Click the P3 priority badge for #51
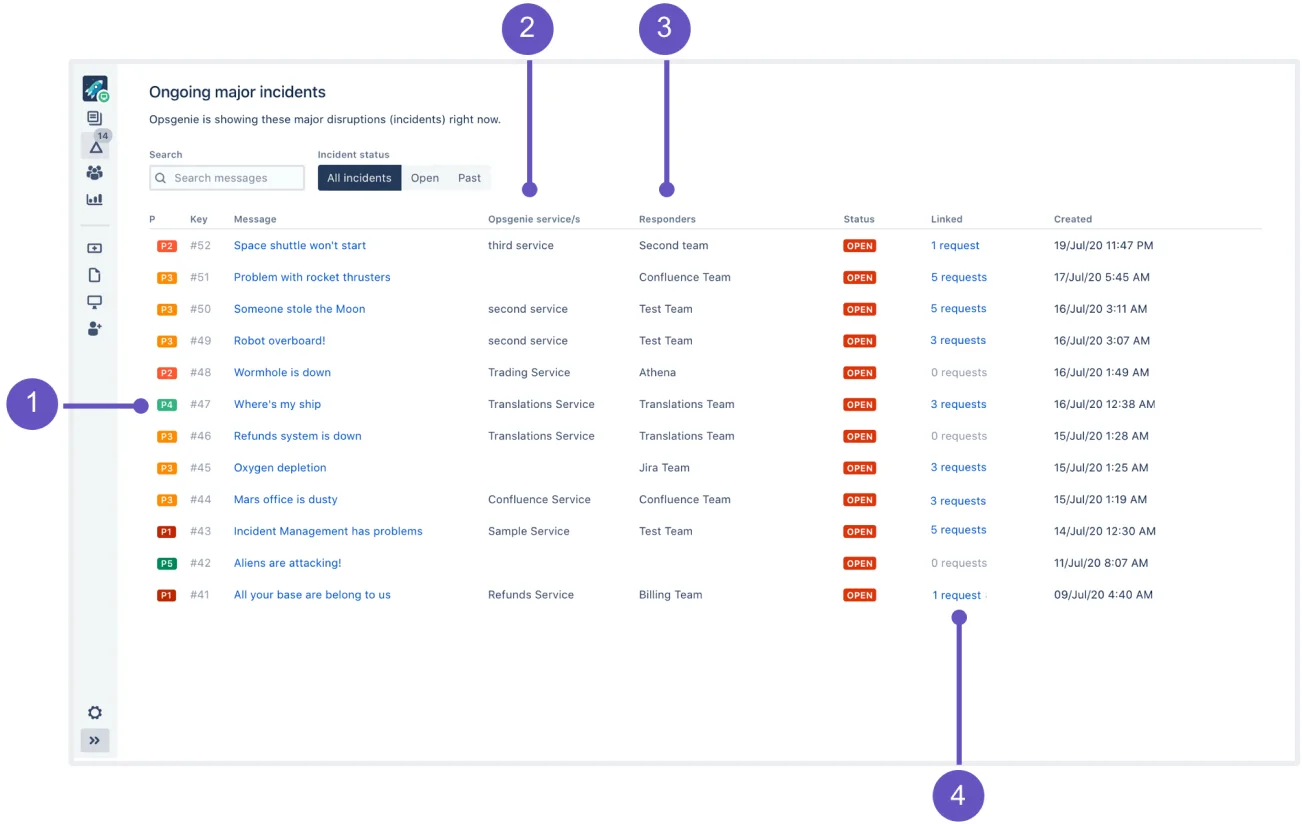The image size is (1302, 824). [x=167, y=278]
